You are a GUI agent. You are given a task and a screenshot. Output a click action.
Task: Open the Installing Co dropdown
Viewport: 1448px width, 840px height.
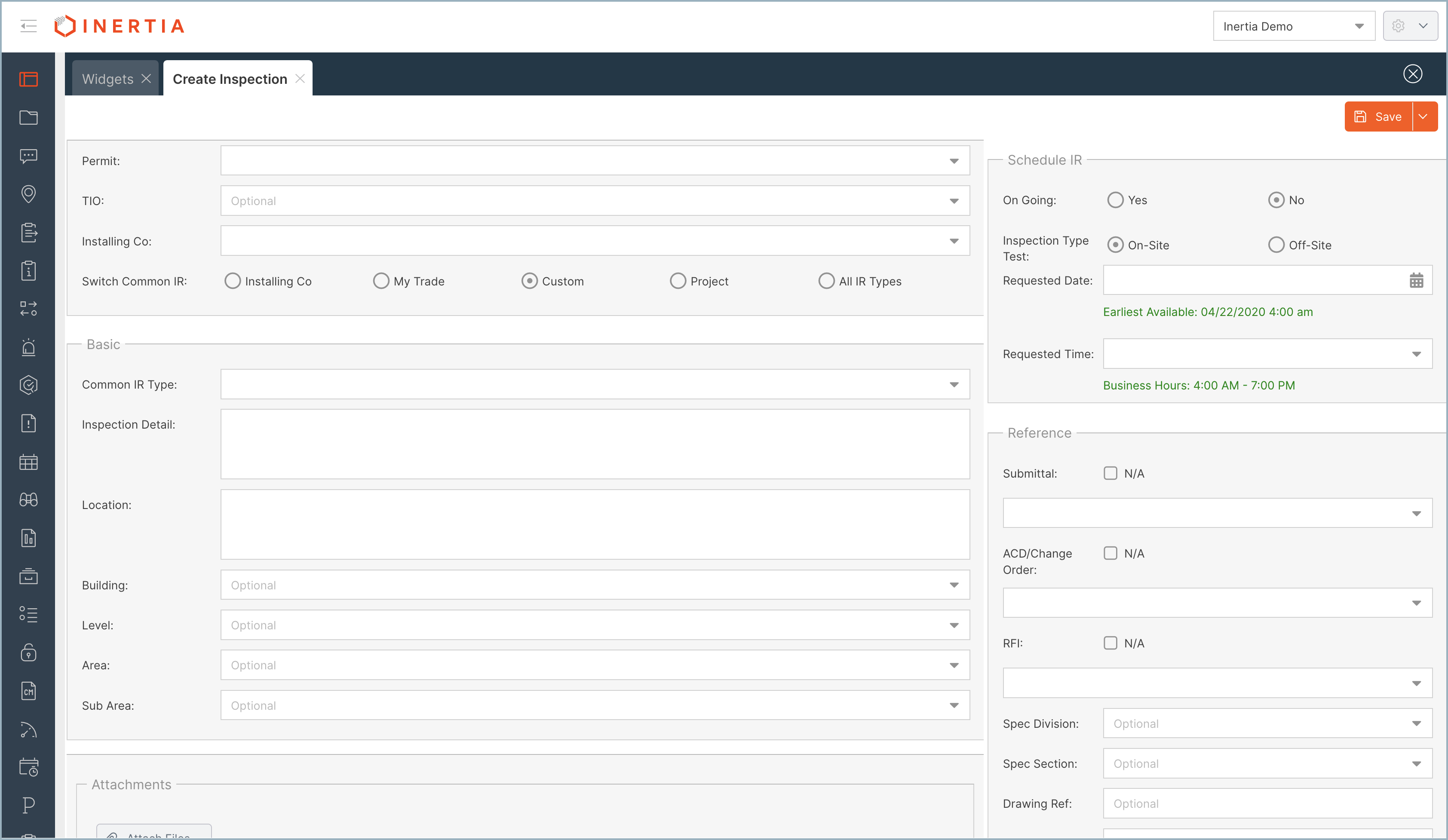[595, 241]
